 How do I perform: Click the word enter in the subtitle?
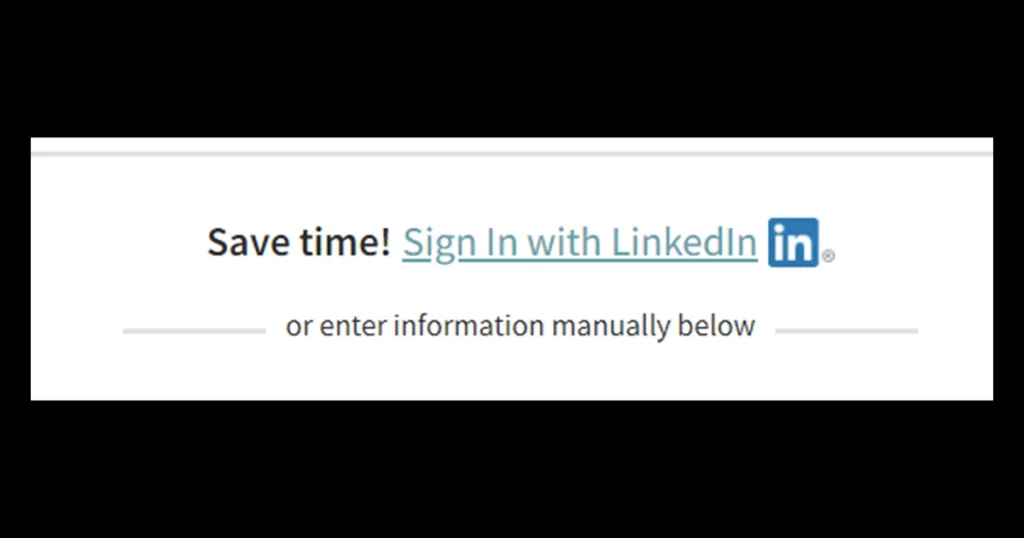[x=353, y=326]
